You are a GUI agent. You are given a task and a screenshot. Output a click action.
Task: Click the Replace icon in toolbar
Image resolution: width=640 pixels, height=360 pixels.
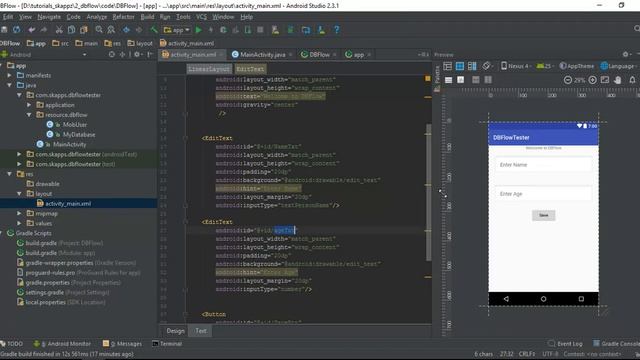(111, 30)
